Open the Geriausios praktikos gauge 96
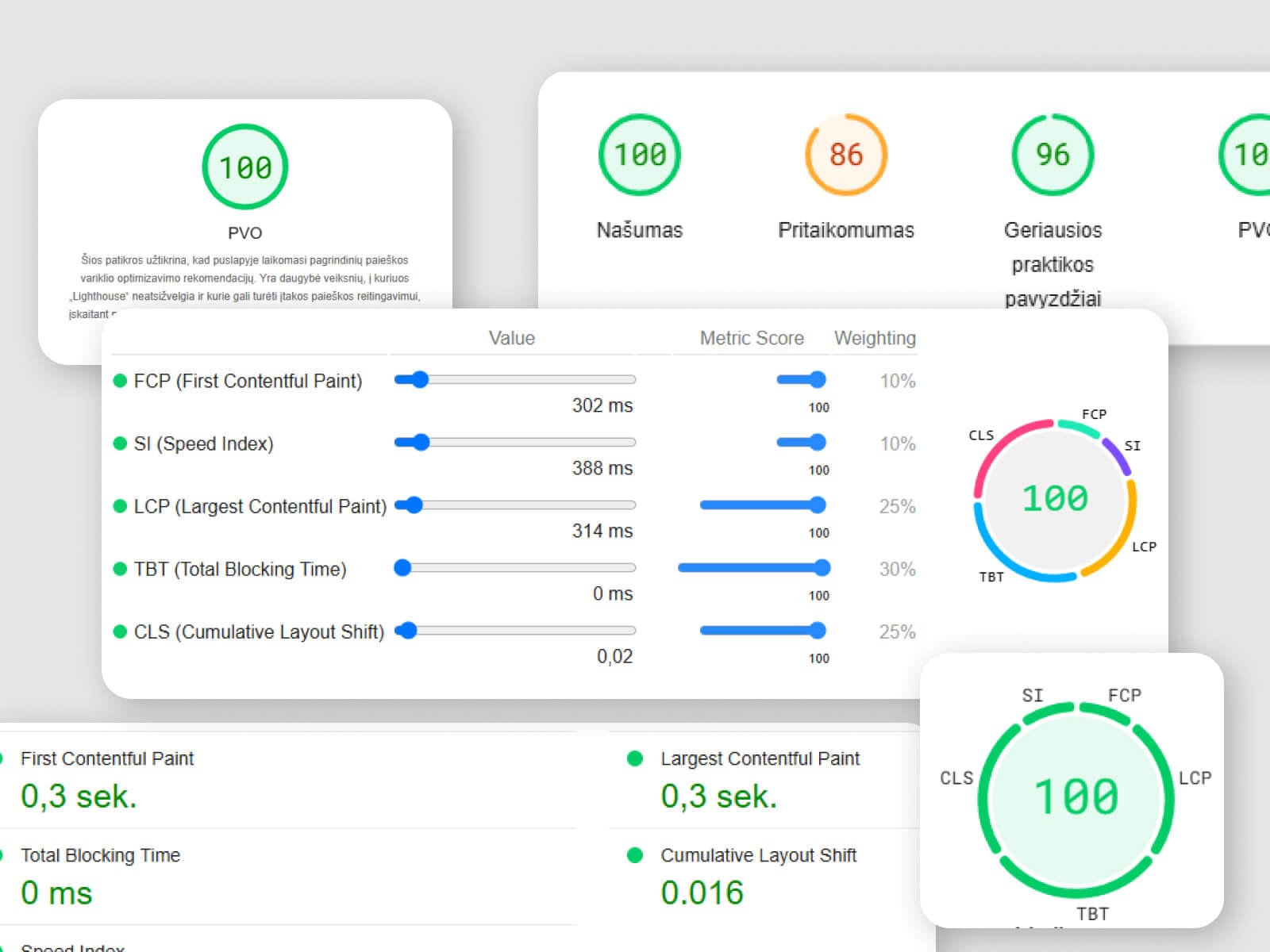This screenshot has height=952, width=1270. 1053,155
